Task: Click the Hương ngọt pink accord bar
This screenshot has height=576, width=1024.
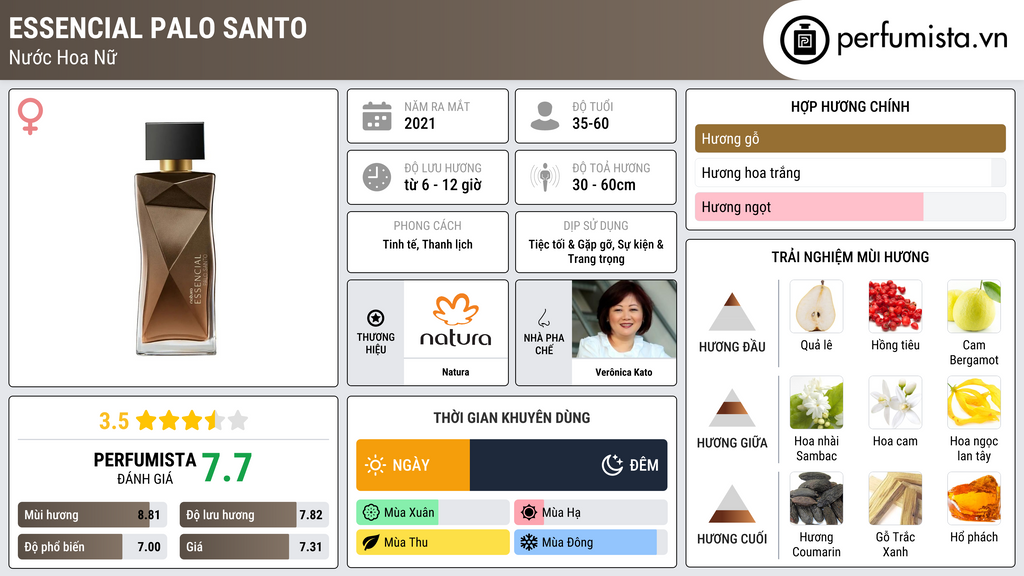Action: pyautogui.click(x=809, y=206)
